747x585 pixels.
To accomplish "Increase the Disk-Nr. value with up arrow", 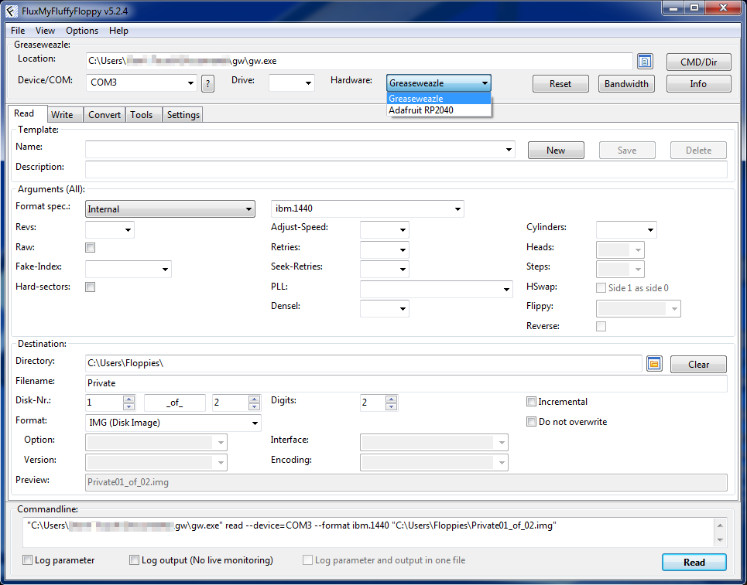I will (129, 399).
